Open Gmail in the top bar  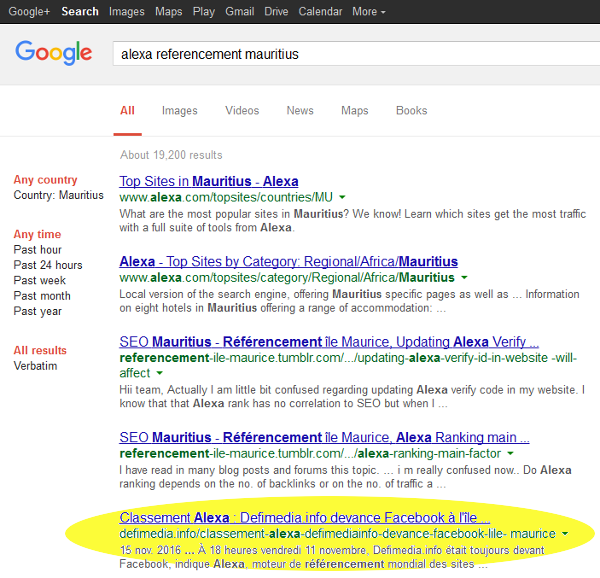pos(240,11)
